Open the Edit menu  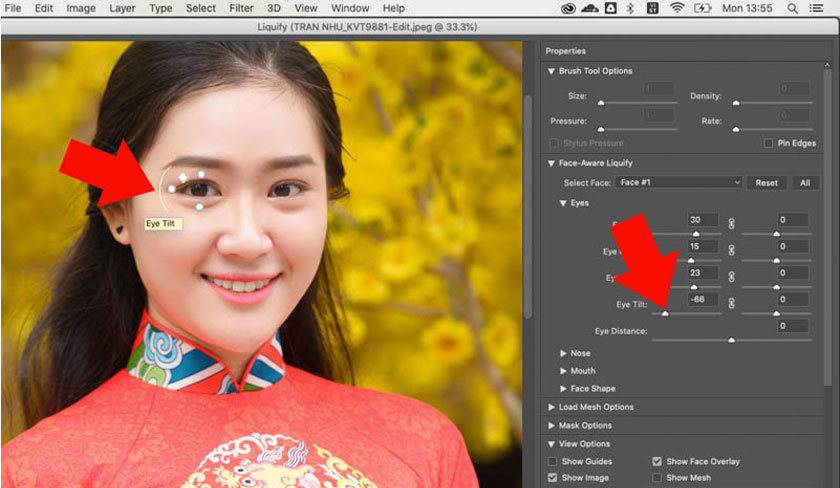pyautogui.click(x=44, y=8)
